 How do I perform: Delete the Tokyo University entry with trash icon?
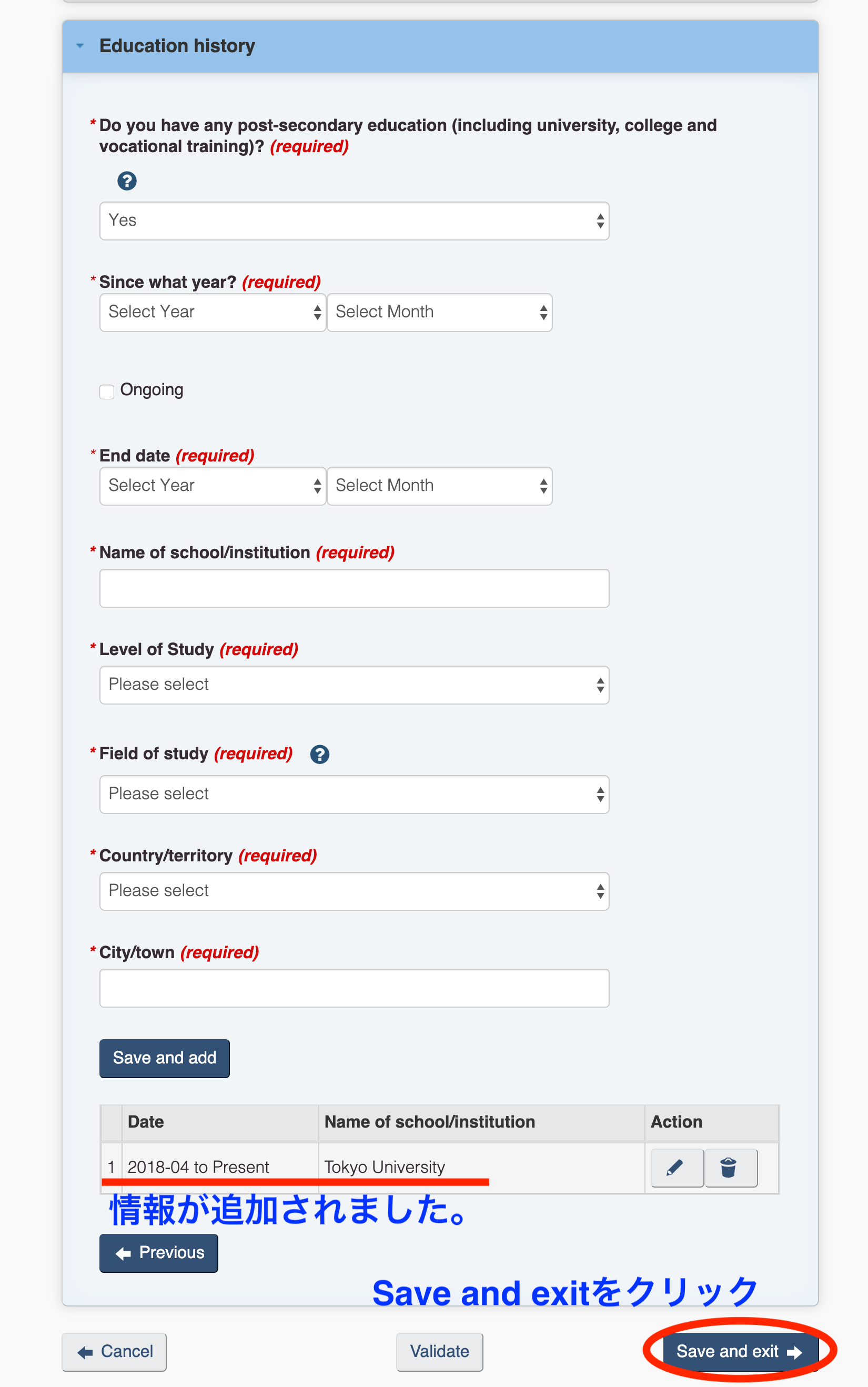(x=730, y=1168)
